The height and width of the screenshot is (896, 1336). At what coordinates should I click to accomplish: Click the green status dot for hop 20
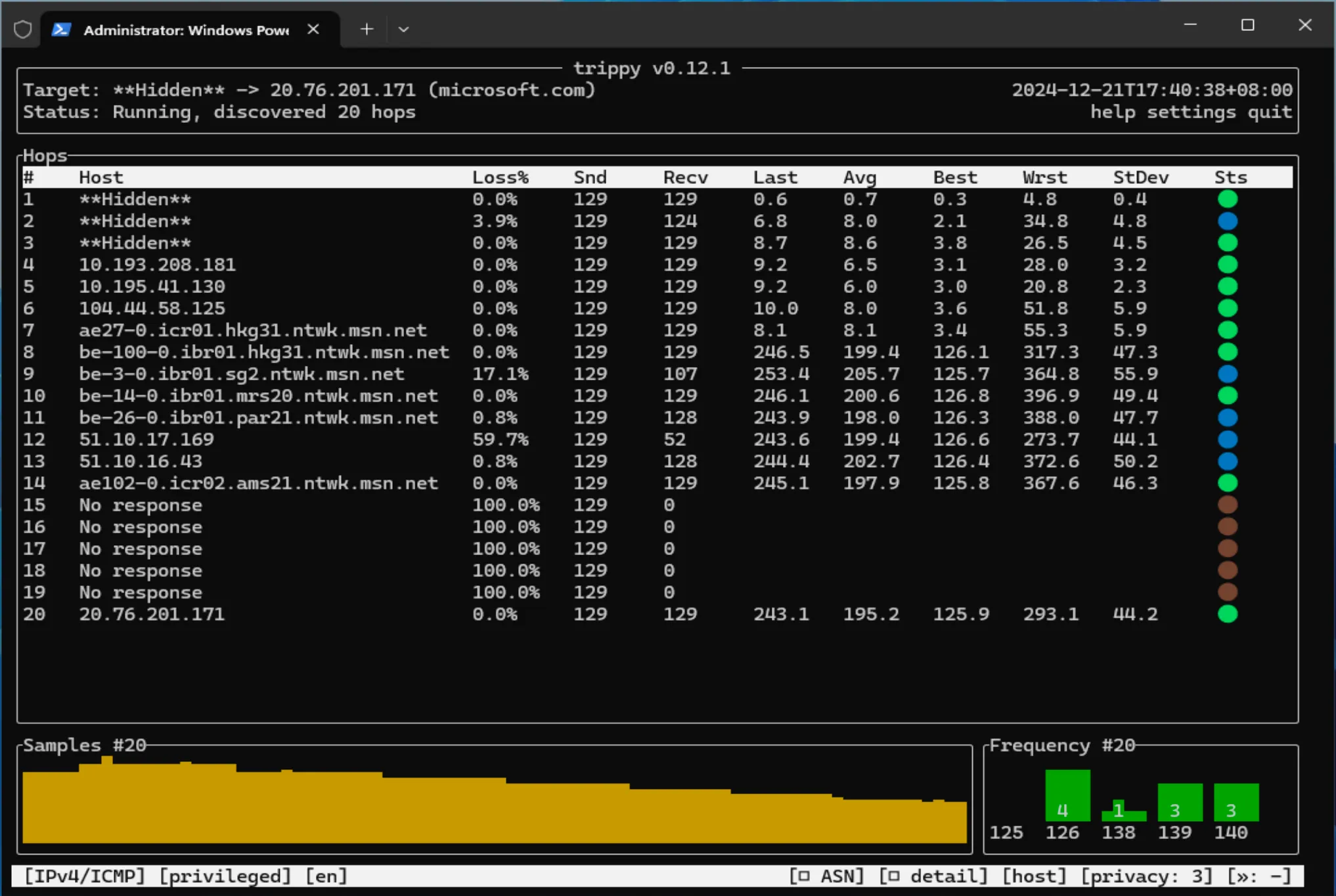tap(1227, 614)
